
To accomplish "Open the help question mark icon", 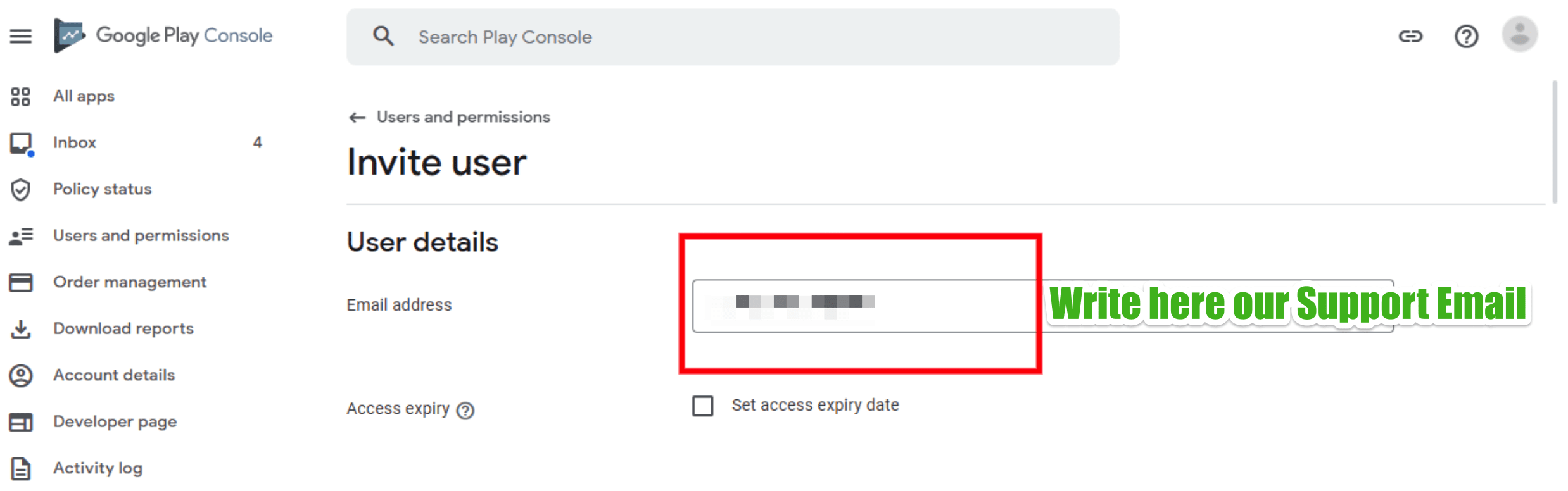I will [x=1466, y=36].
